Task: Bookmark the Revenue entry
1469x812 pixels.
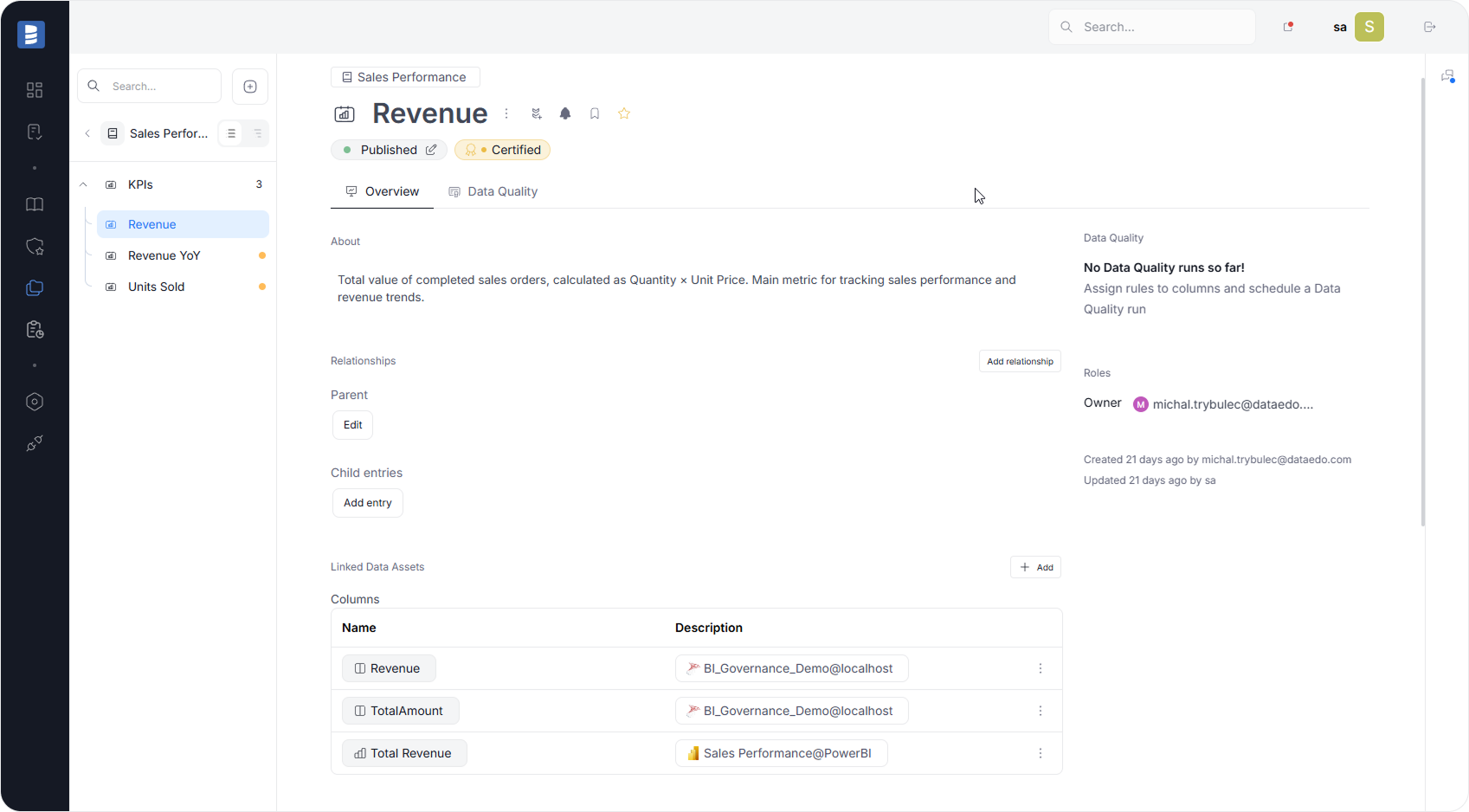Action: coord(595,113)
